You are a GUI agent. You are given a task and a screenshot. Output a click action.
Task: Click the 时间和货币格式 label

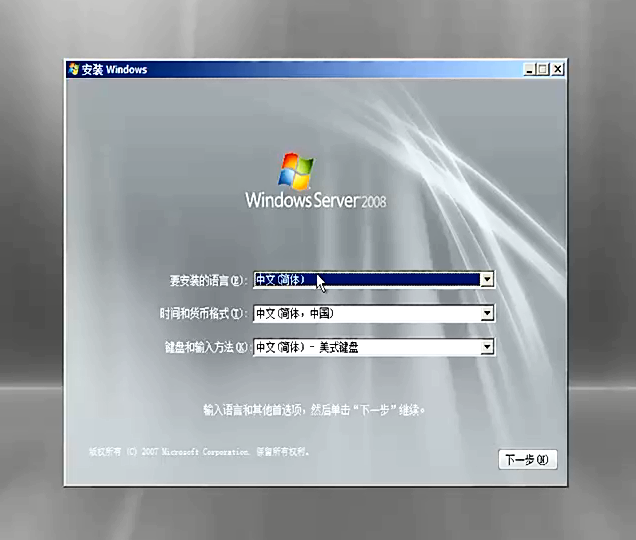(x=203, y=314)
